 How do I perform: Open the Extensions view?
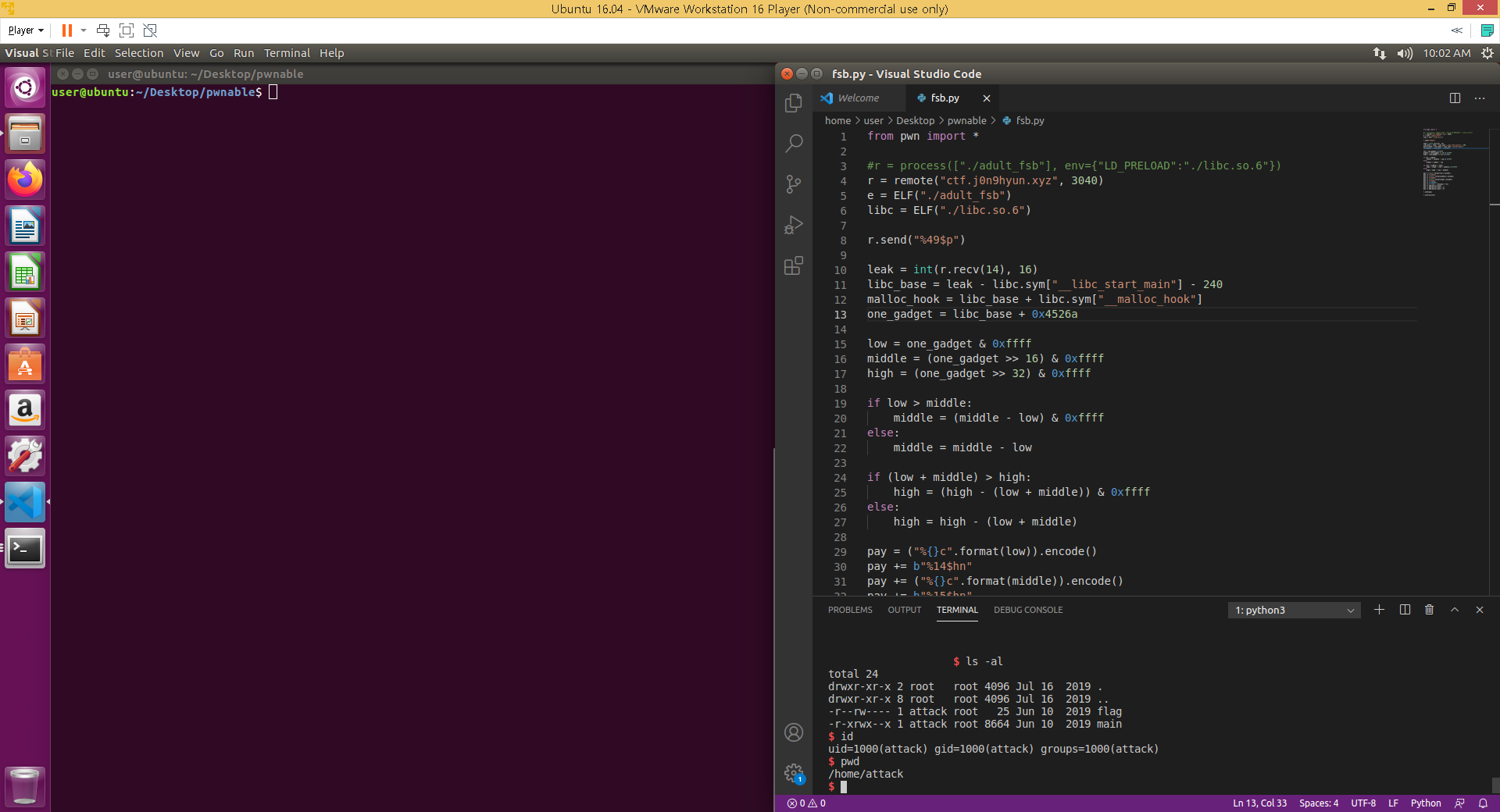(x=794, y=265)
